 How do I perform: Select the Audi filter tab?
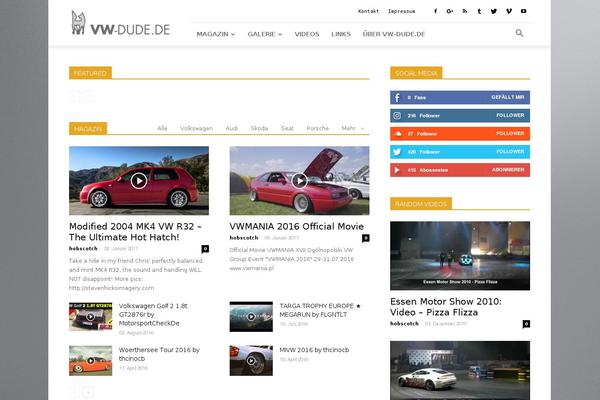point(232,128)
